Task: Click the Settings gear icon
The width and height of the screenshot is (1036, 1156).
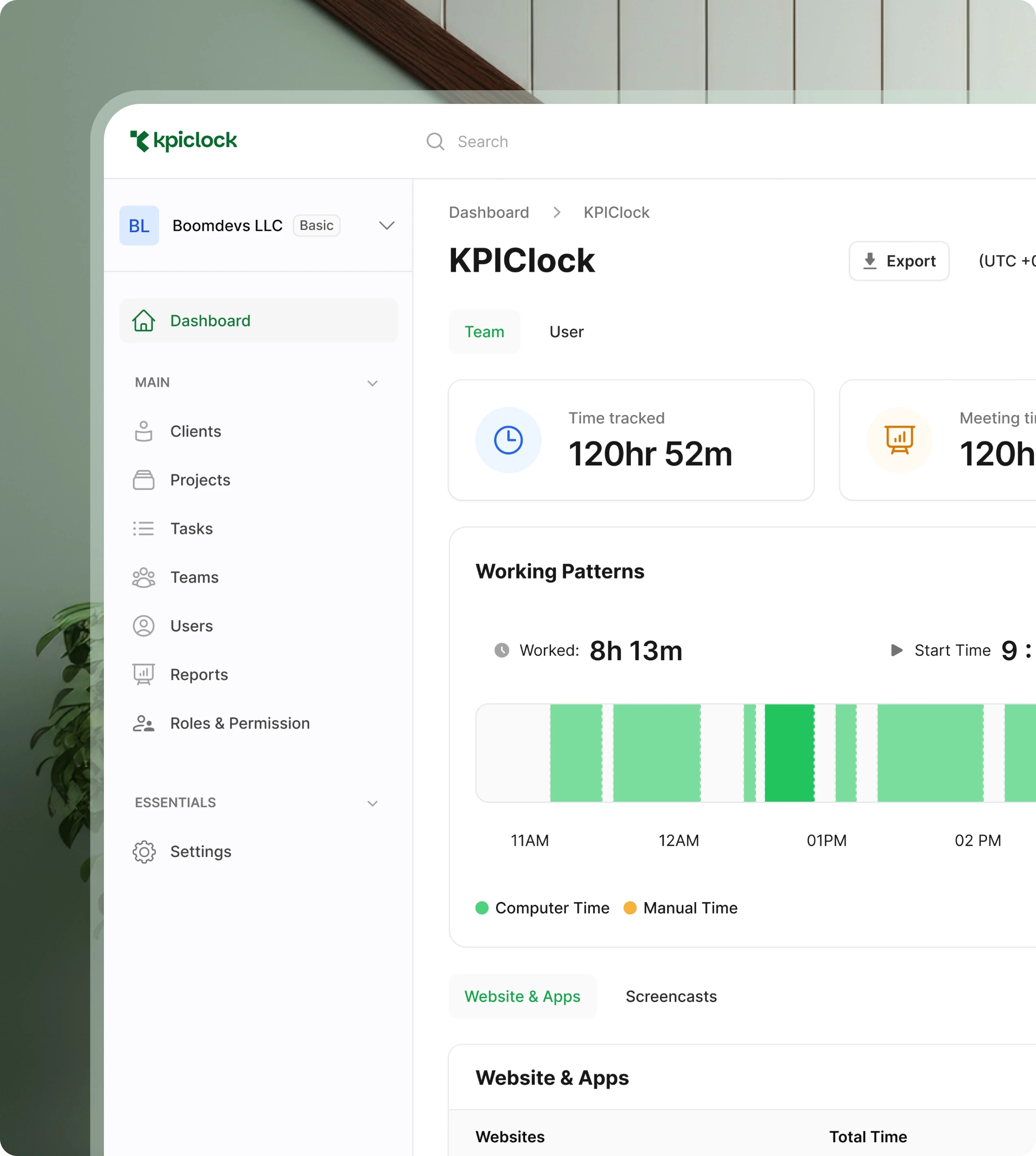Action: tap(144, 852)
